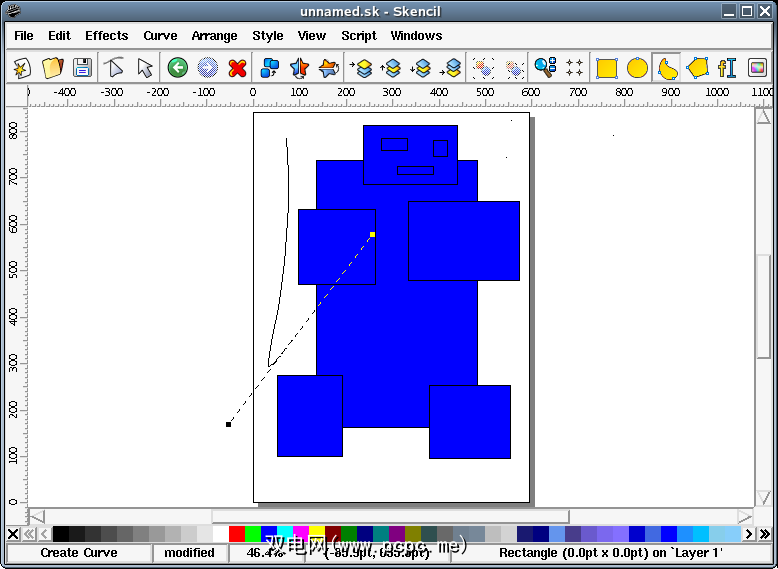Viewport: 778px width, 569px height.
Task: Save the drawing with the floppy icon
Action: [82, 68]
